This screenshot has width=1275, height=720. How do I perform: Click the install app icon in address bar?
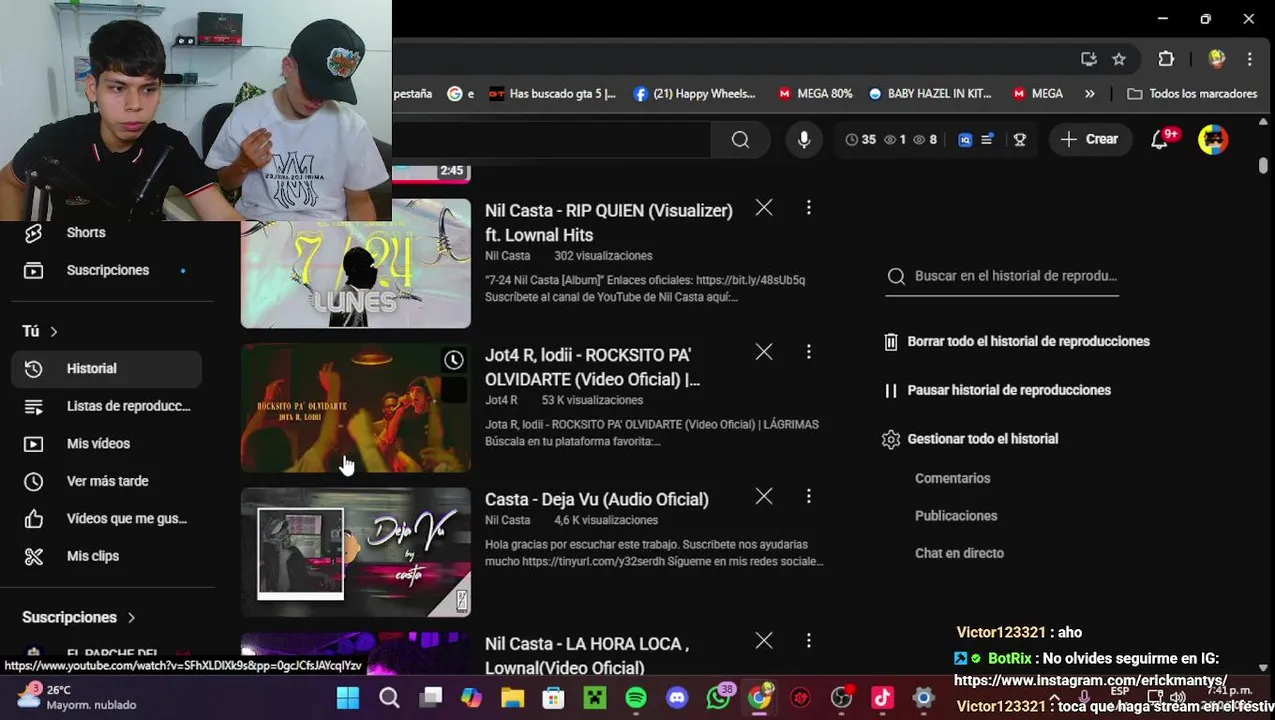[1089, 59]
